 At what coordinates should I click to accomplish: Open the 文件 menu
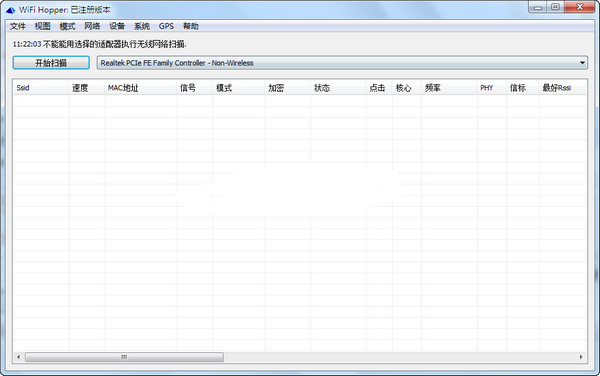click(x=18, y=26)
